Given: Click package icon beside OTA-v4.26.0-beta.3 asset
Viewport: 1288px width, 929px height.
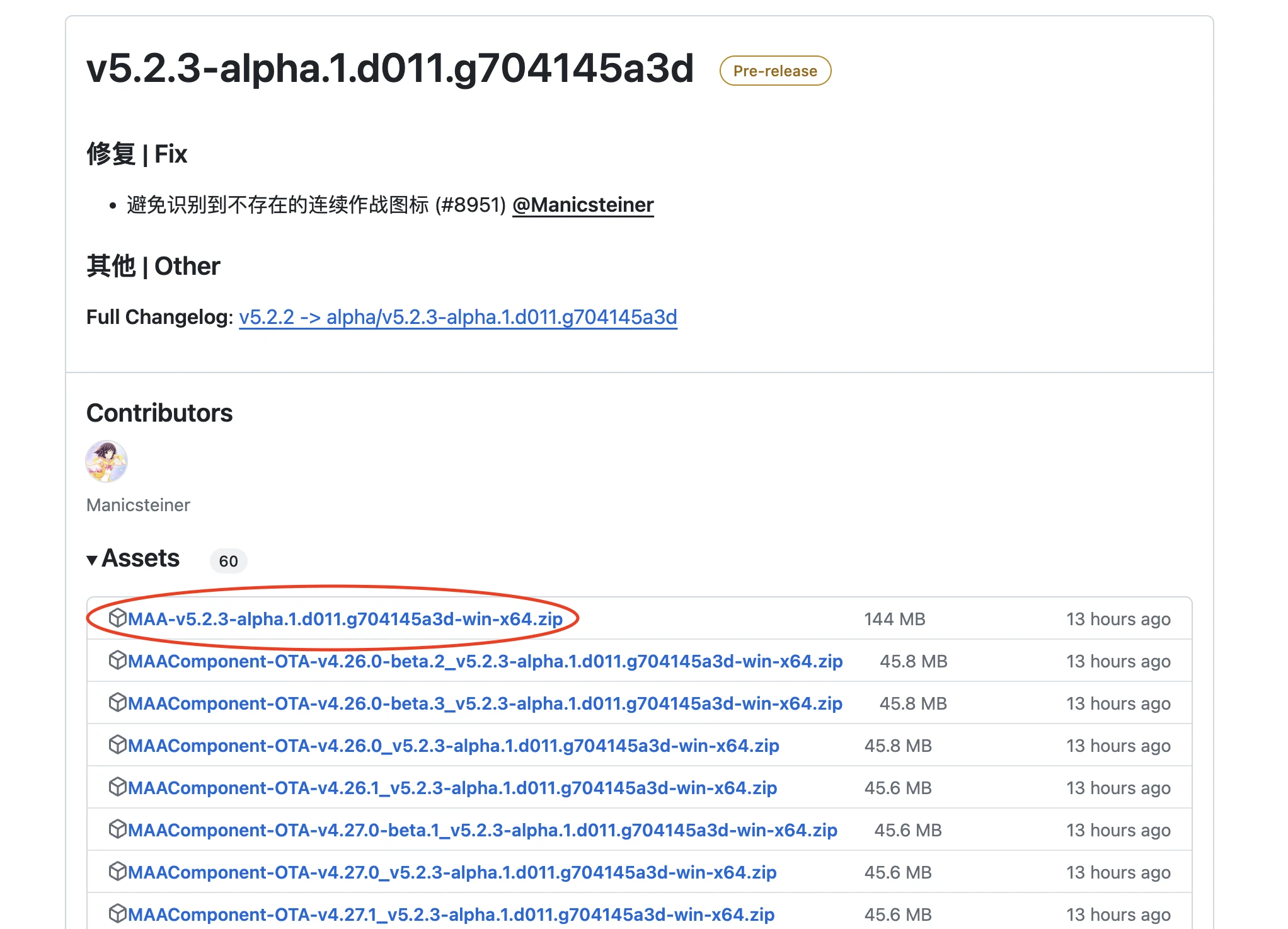Looking at the screenshot, I should (118, 702).
